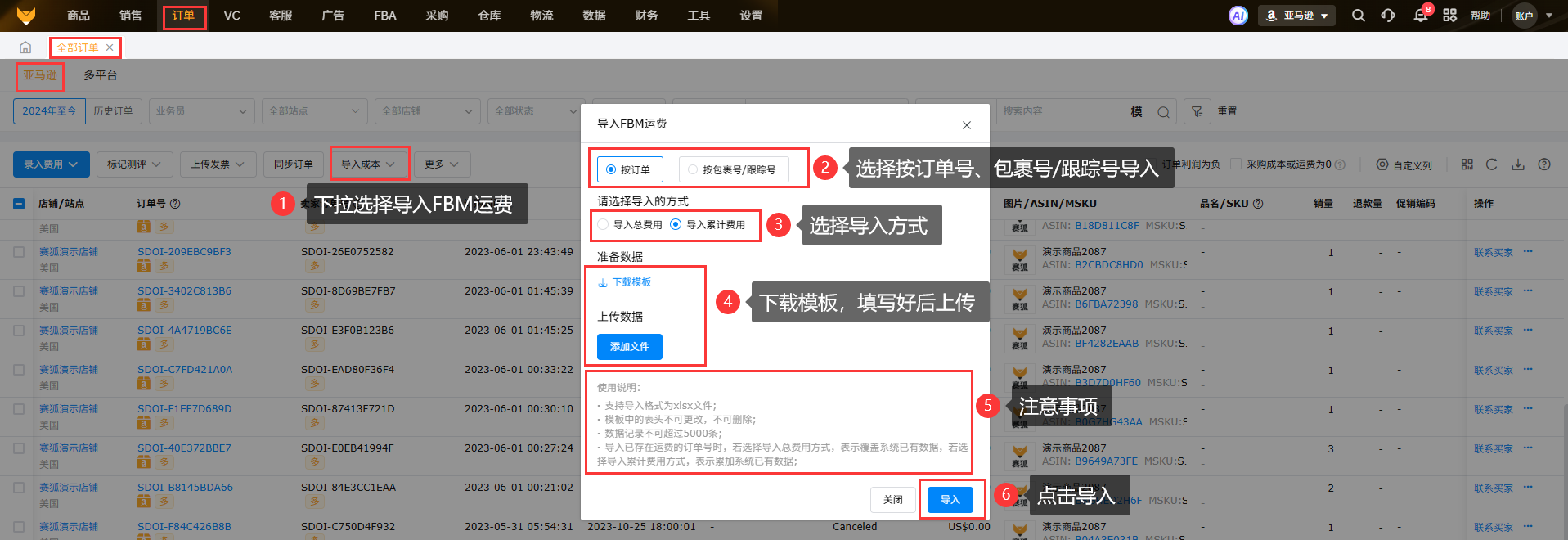This screenshot has width=1568, height=540.
Task: Choose 导入累计费用 import method
Action: (708, 225)
